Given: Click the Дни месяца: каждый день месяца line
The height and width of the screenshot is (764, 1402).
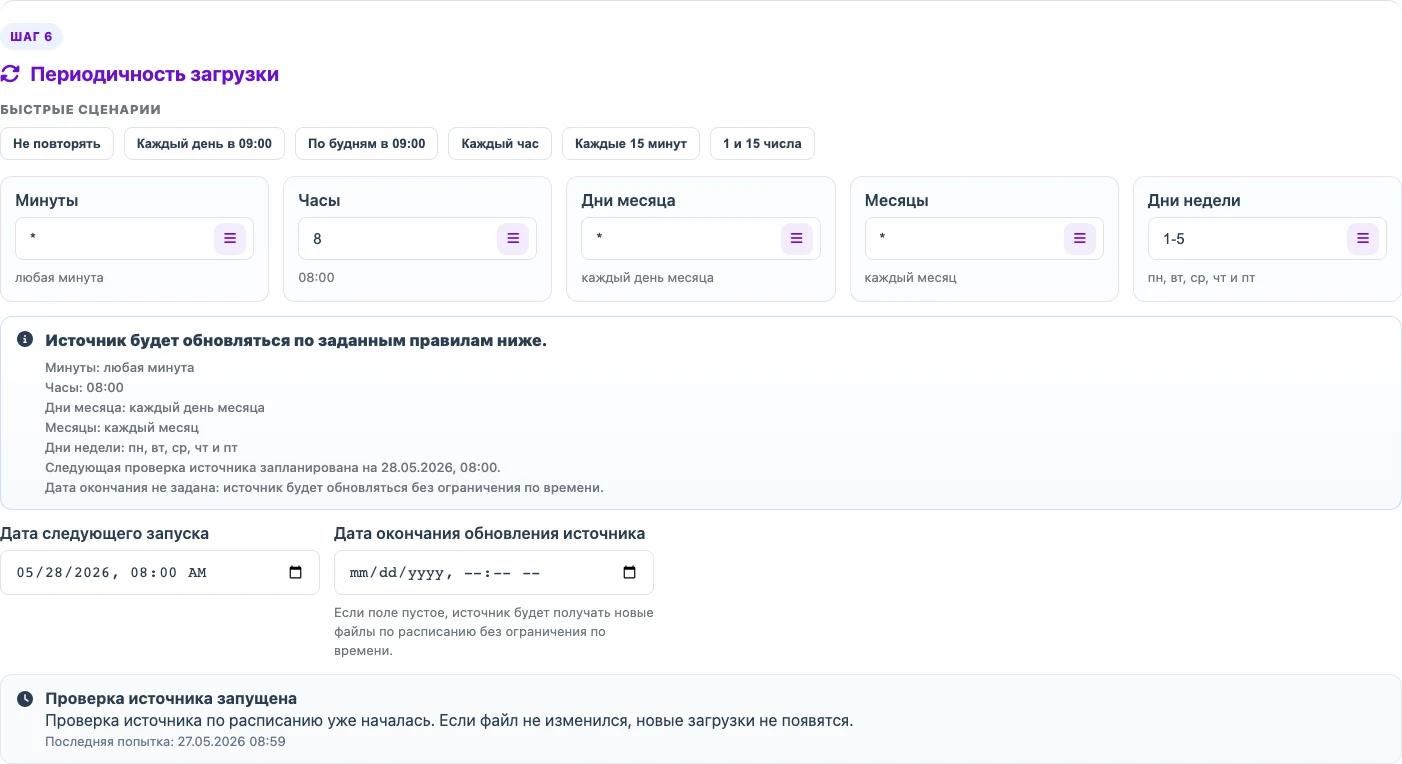Looking at the screenshot, I should 155,407.
